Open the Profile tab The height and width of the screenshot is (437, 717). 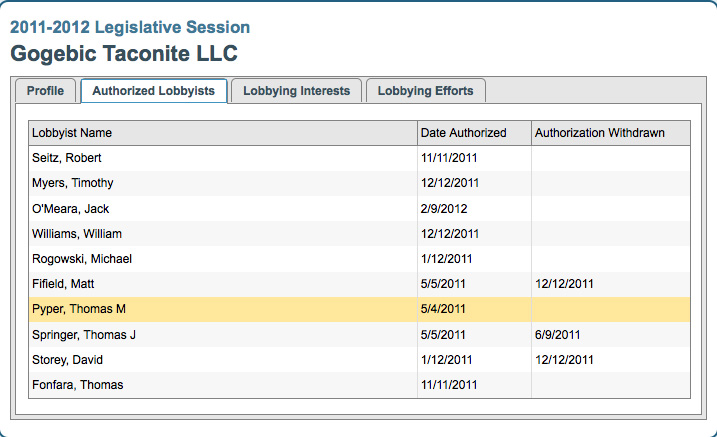[45, 91]
